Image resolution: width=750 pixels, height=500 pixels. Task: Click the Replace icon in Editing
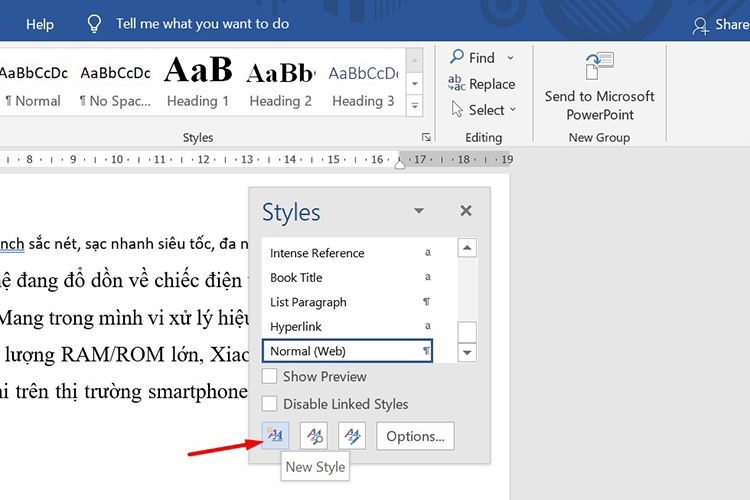pos(457,84)
